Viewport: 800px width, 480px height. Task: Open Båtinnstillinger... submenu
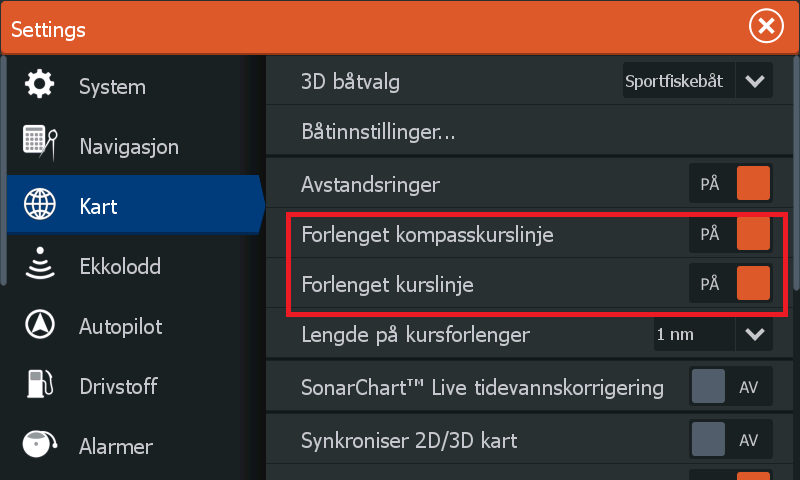379,132
